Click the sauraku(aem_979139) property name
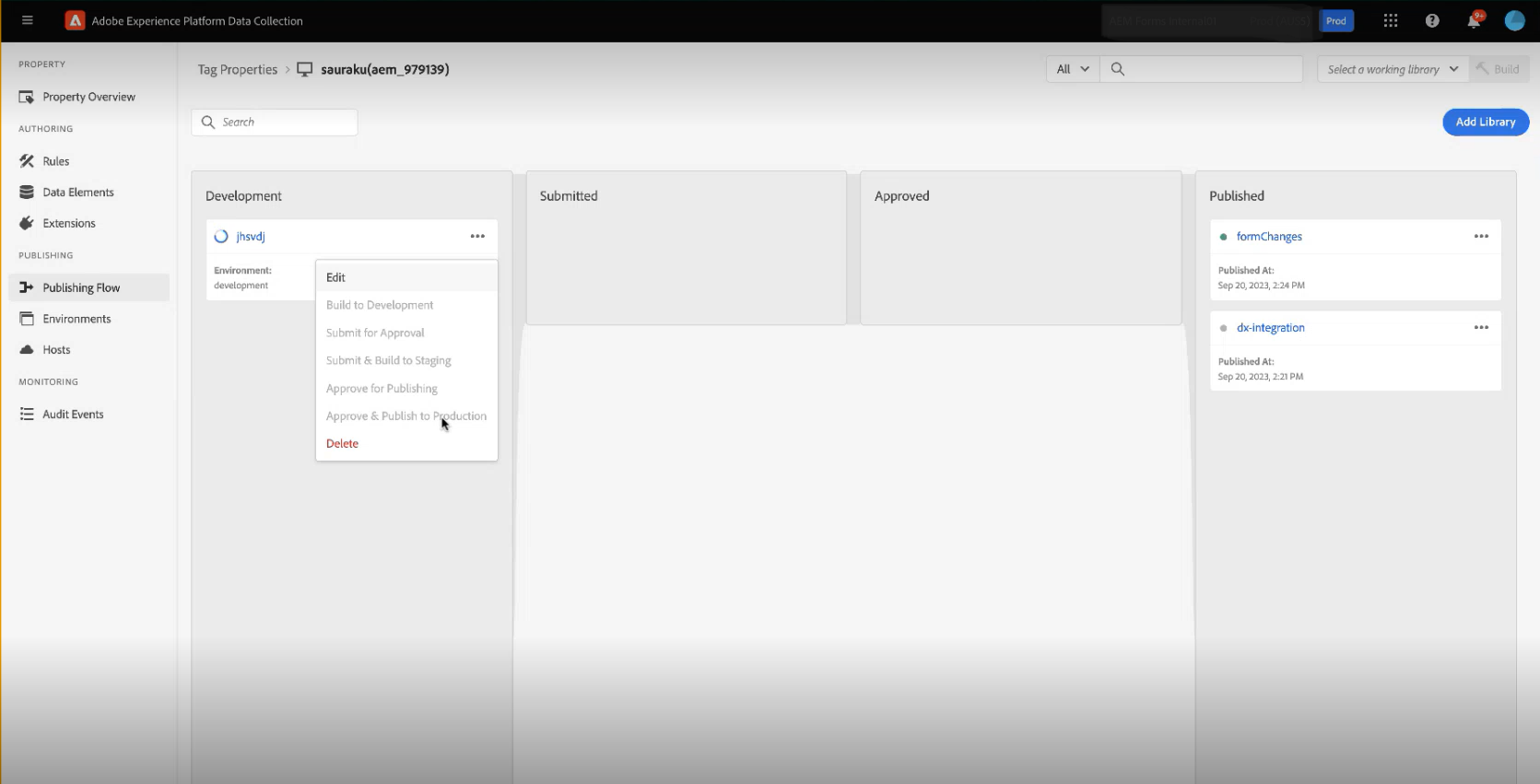The width and height of the screenshot is (1540, 784). [x=385, y=69]
